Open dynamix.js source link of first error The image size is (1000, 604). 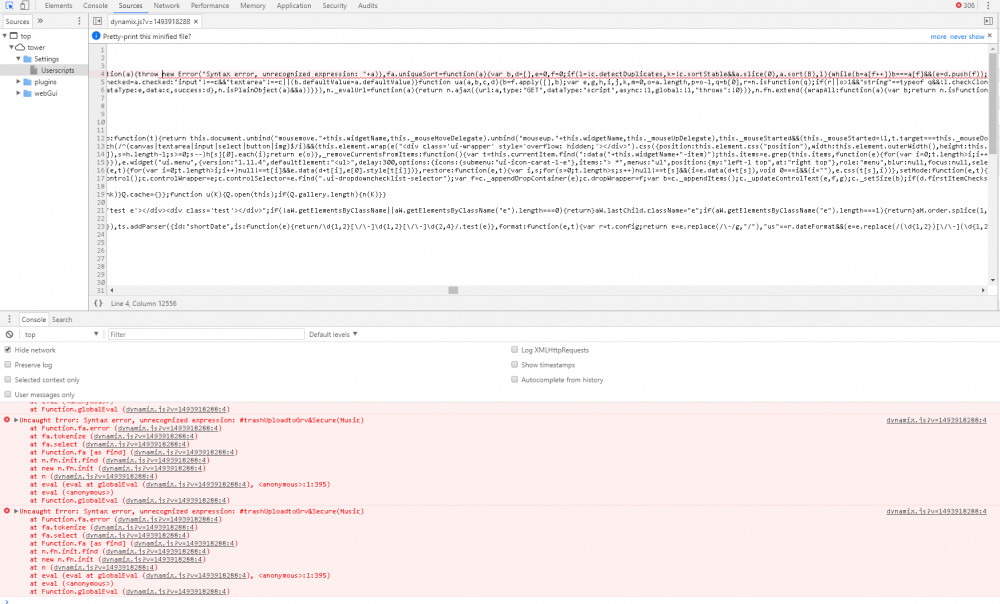coord(936,420)
